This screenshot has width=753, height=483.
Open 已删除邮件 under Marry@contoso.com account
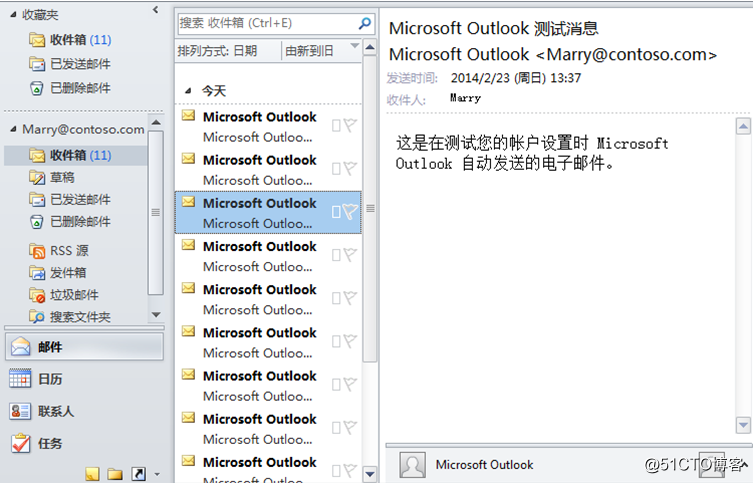click(x=70, y=222)
